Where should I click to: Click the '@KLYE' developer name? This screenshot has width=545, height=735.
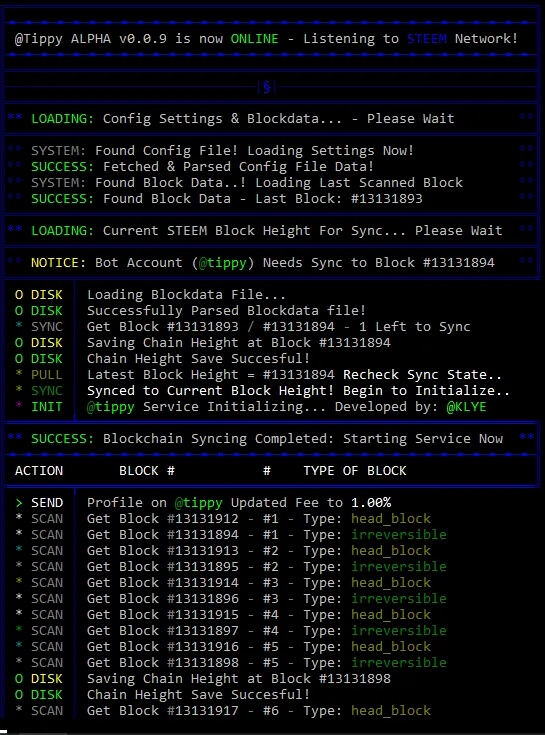click(466, 406)
